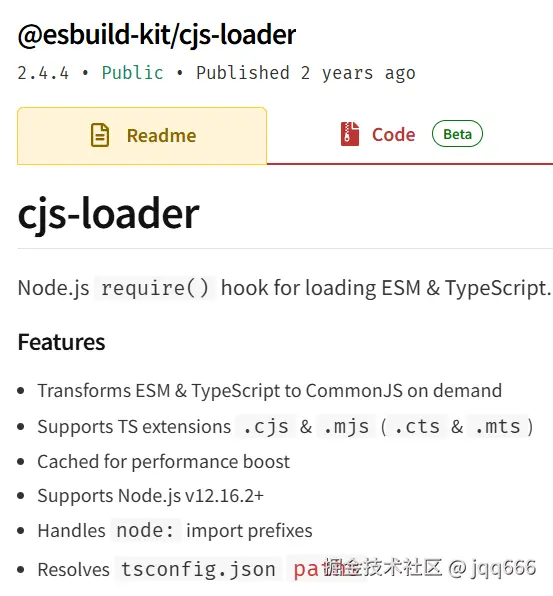The height and width of the screenshot is (596, 553).
Task: Open the Readme tab
Action: click(142, 136)
